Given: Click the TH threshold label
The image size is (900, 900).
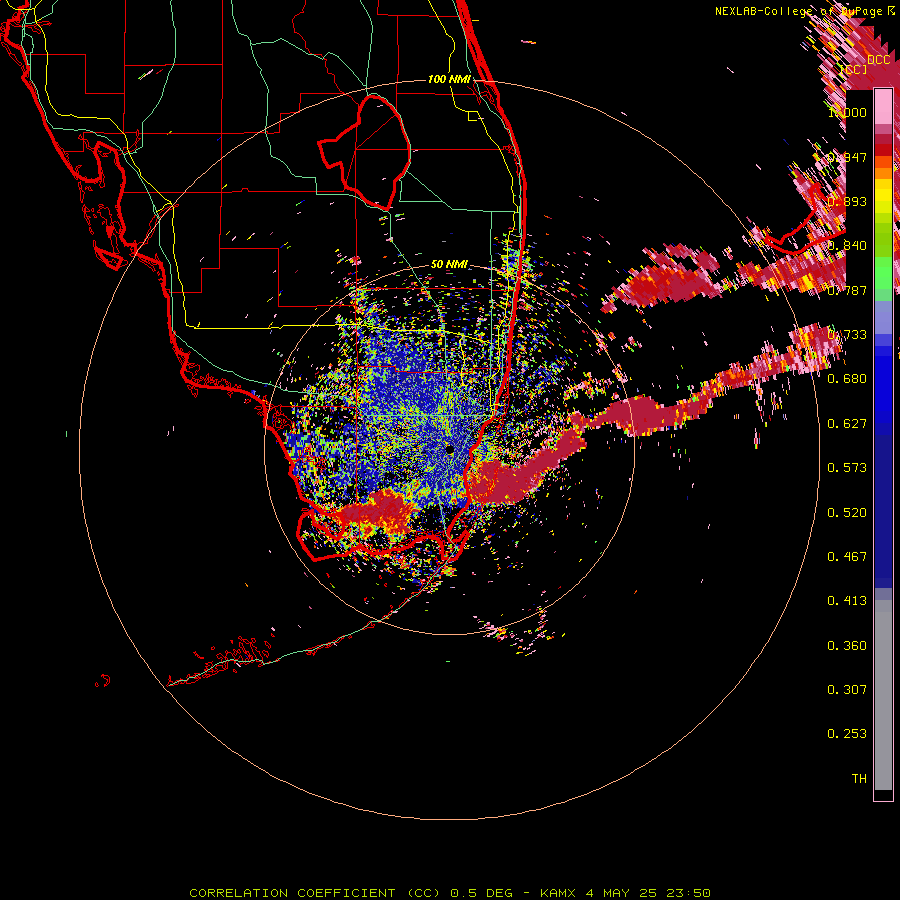Looking at the screenshot, I should 859,779.
